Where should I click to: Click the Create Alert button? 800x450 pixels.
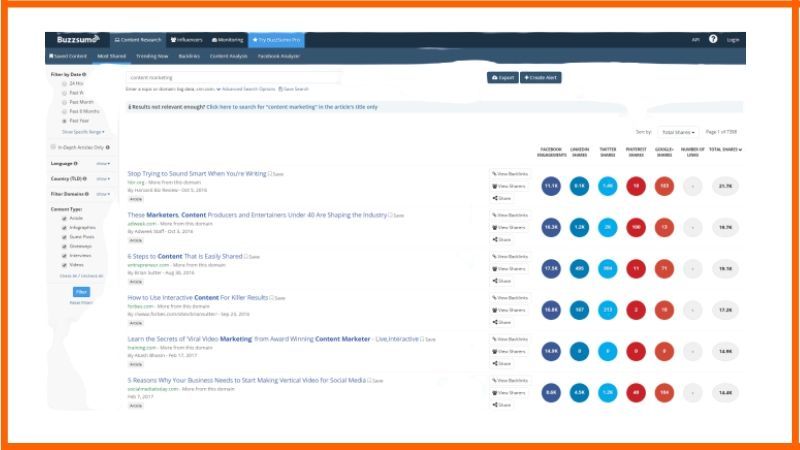[541, 78]
